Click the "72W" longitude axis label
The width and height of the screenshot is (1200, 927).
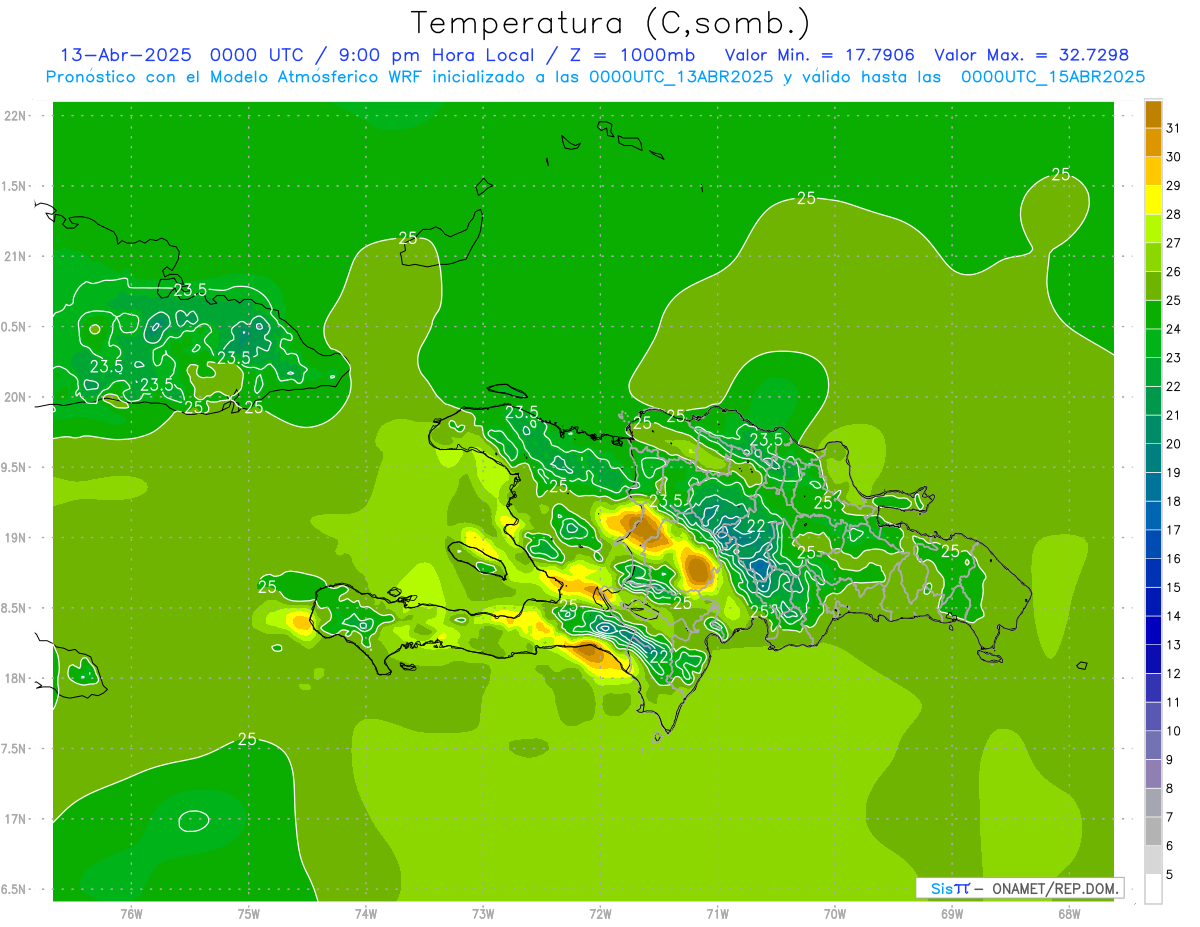(x=600, y=913)
